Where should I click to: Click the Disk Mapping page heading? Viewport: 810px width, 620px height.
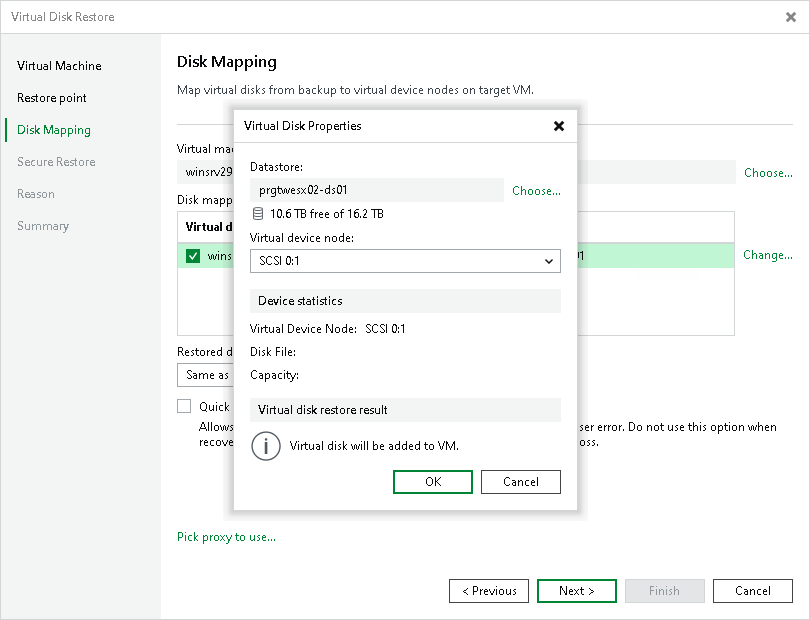pos(227,62)
